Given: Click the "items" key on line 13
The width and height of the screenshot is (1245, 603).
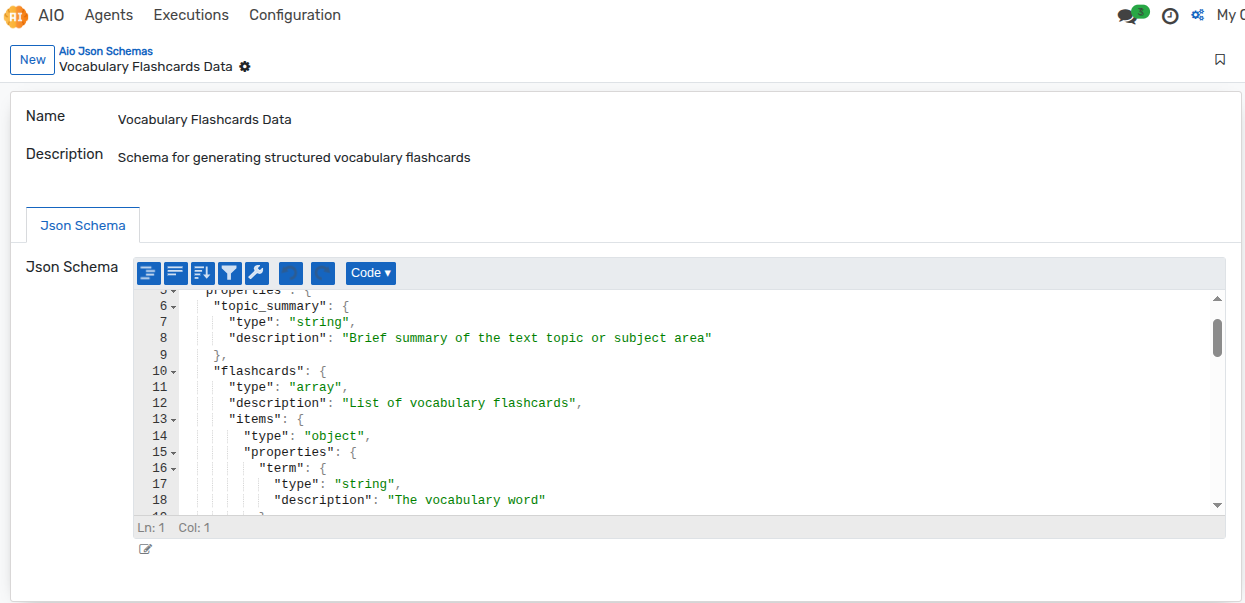Looking at the screenshot, I should coord(255,420).
